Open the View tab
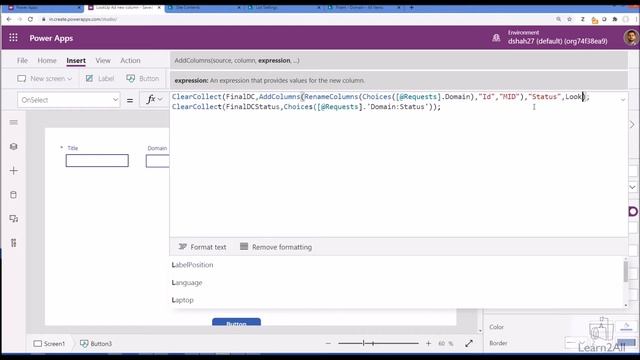 (103, 60)
